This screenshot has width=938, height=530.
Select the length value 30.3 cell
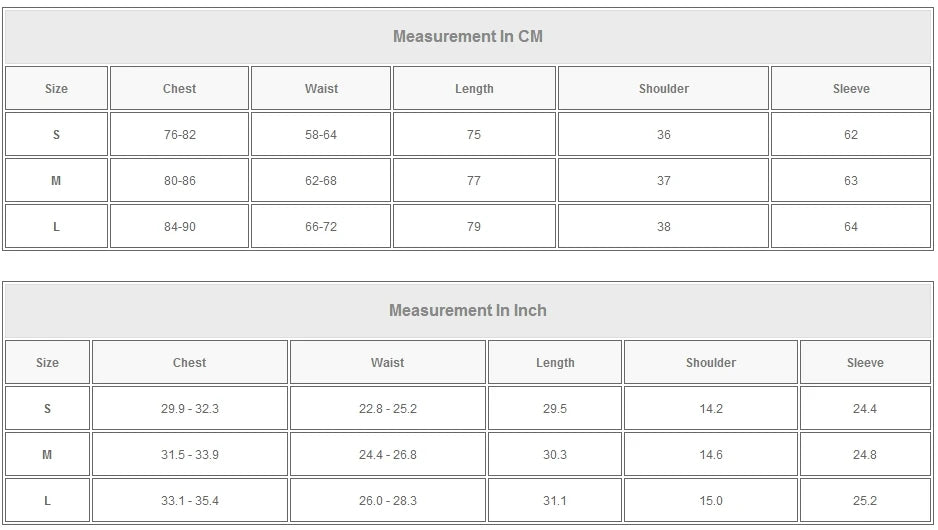555,455
